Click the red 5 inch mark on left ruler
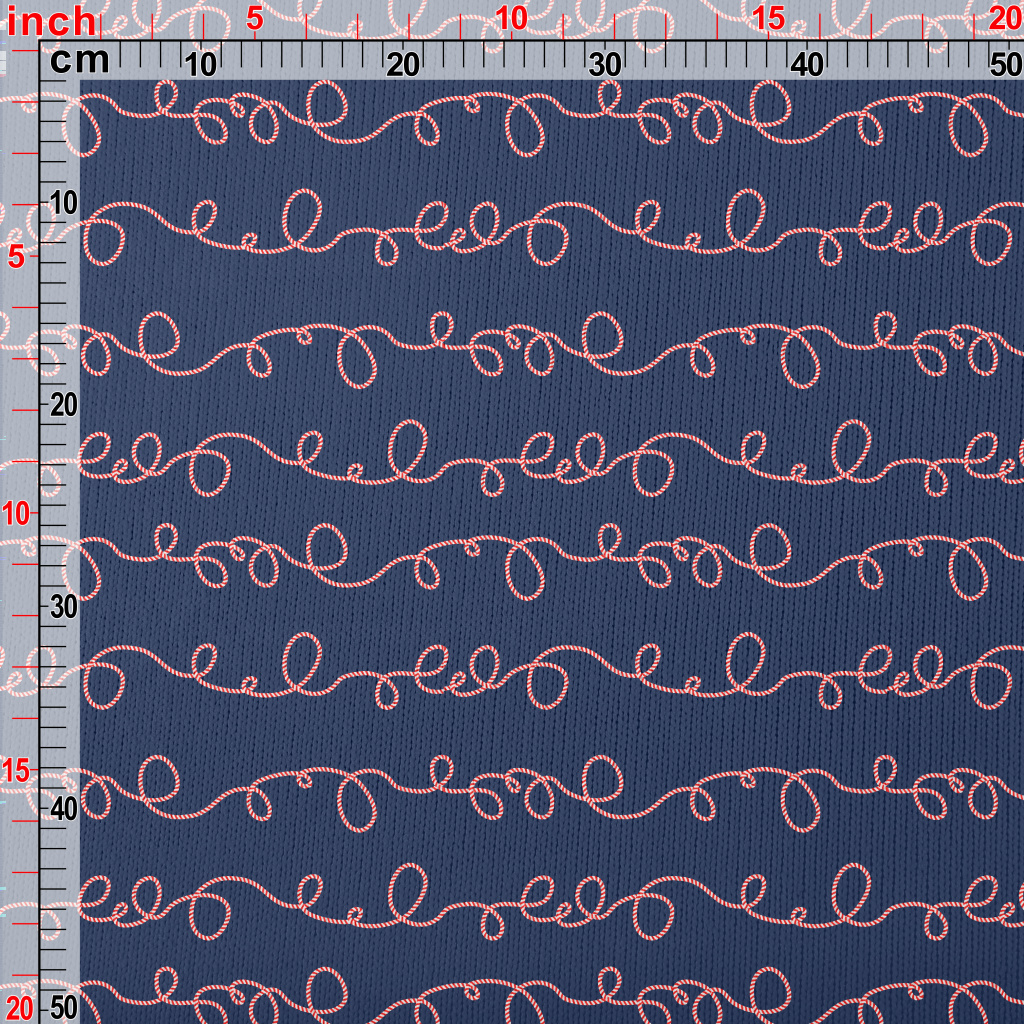The image size is (1024, 1024). point(16,257)
